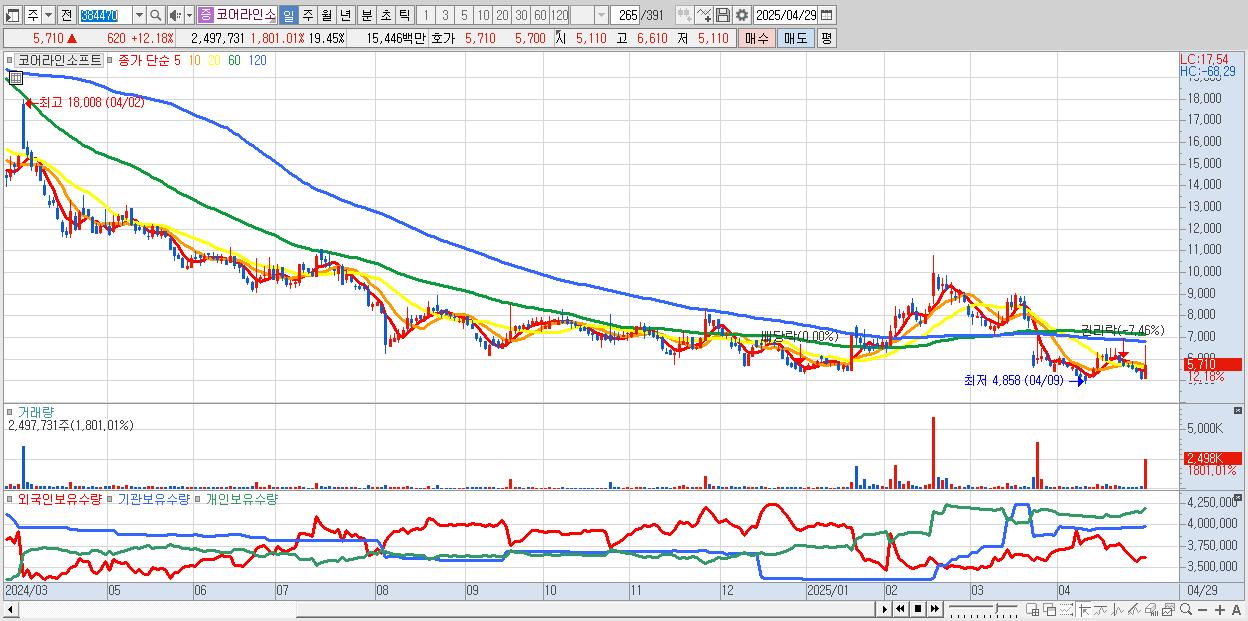
Task: Select the 분 (minute) period toggle
Action: (366, 16)
